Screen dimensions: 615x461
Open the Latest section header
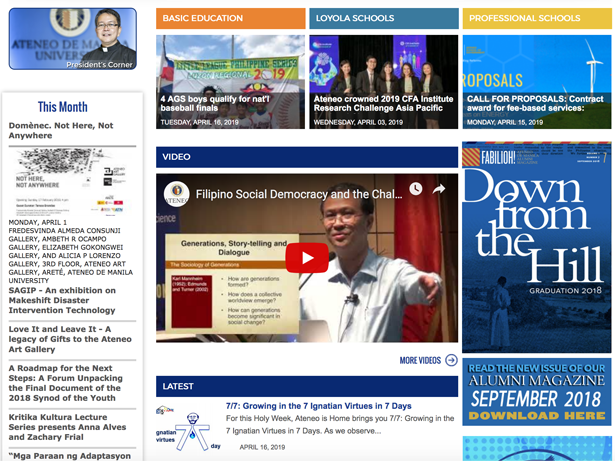[x=307, y=386]
